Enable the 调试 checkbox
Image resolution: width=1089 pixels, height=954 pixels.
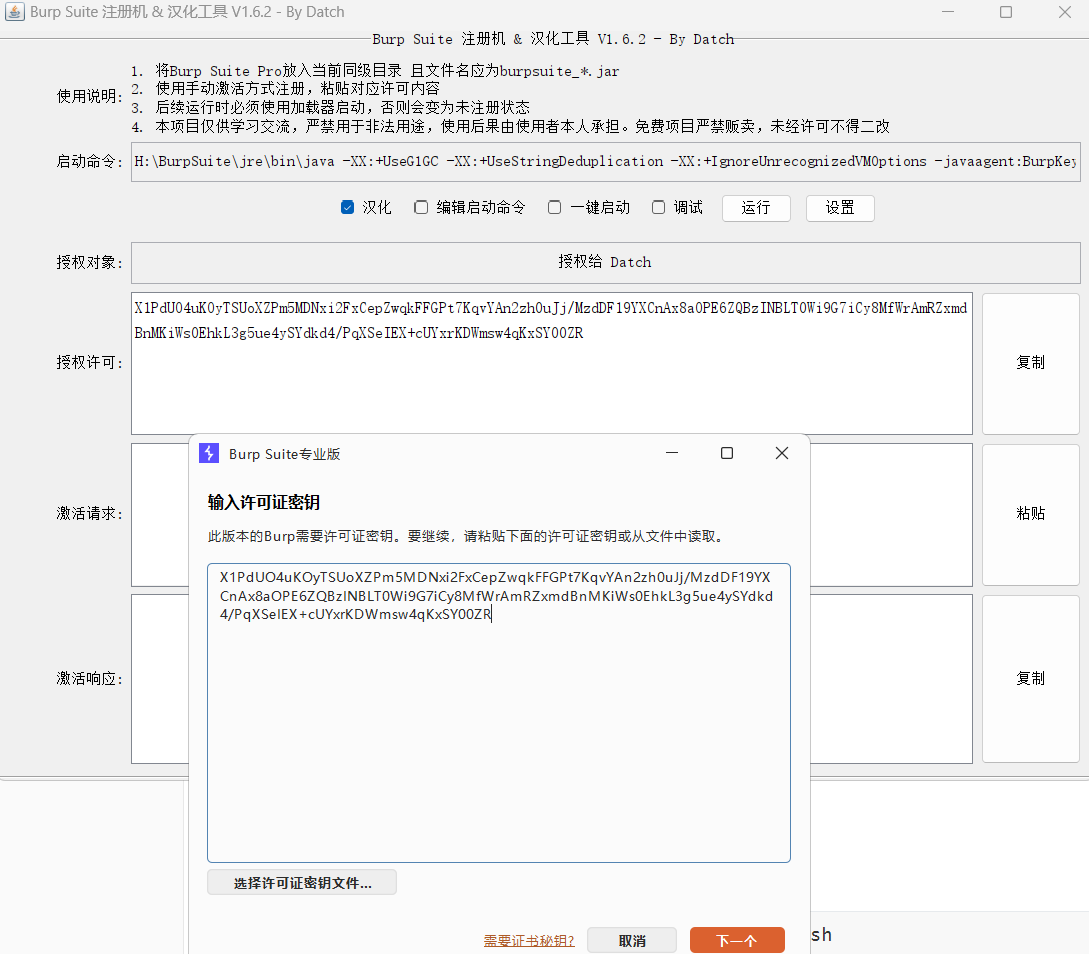coord(658,207)
